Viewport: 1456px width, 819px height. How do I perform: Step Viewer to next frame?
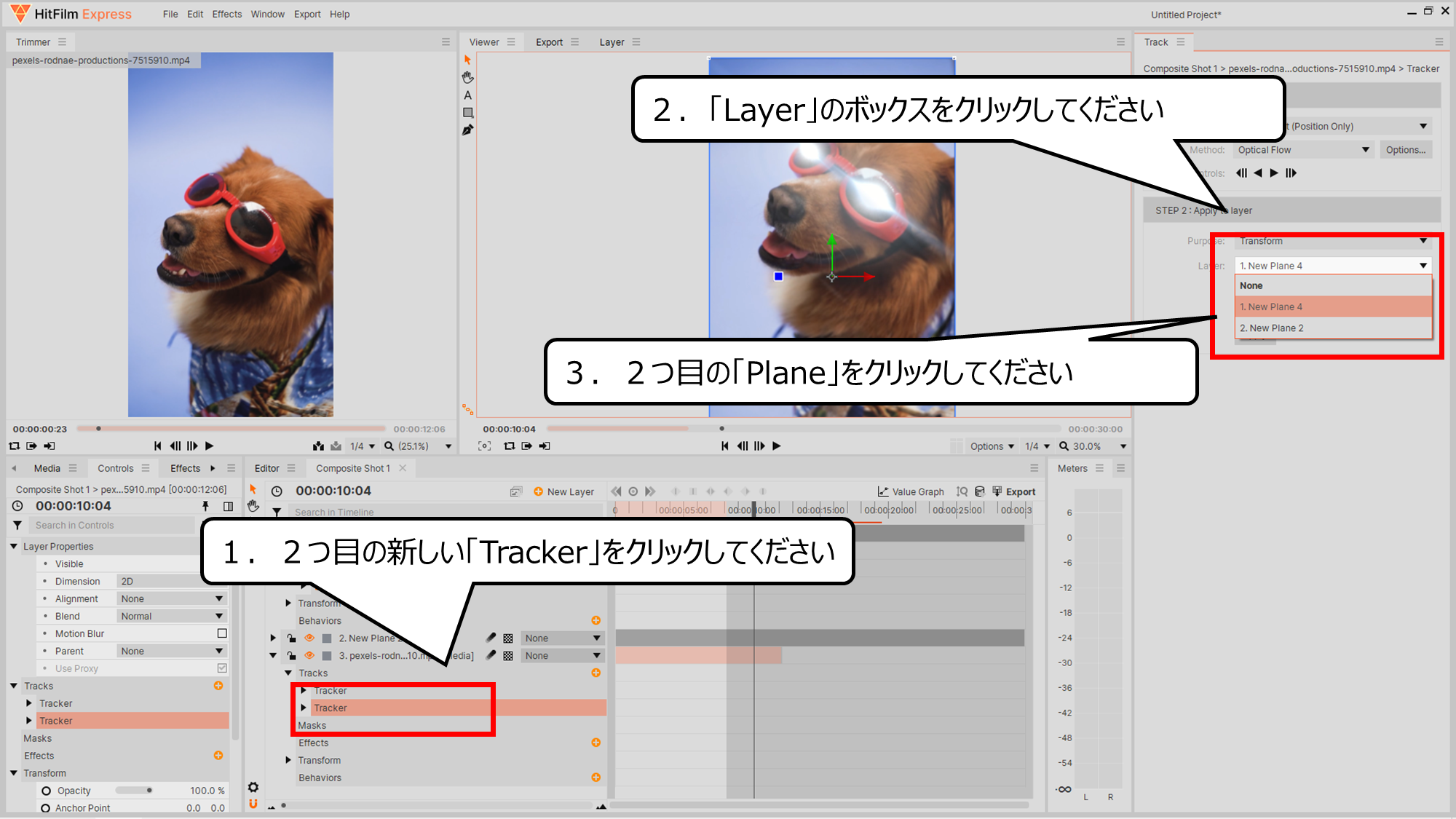click(759, 446)
